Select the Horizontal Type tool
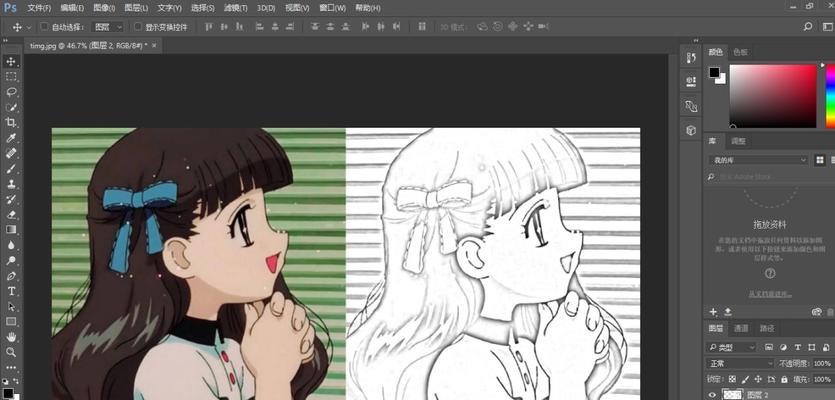Image resolution: width=835 pixels, height=400 pixels. 11,291
